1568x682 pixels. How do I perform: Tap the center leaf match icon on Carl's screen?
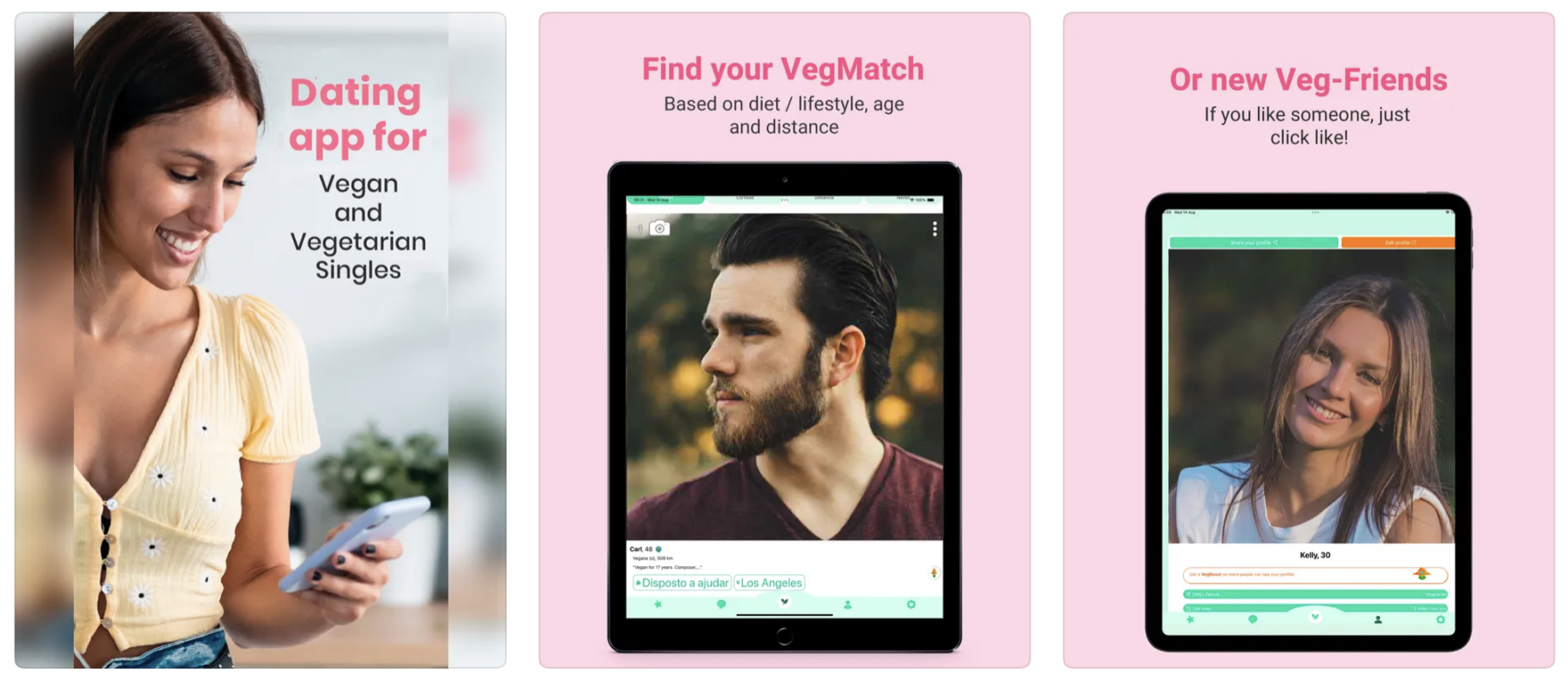(x=784, y=601)
